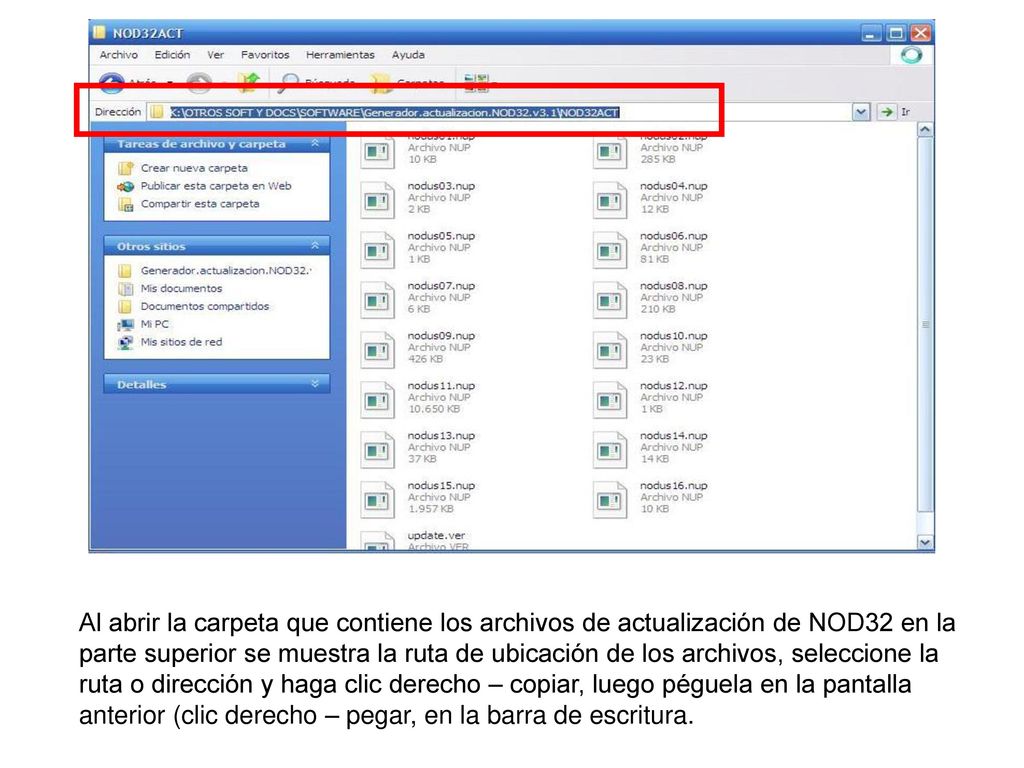Click the vertical scrollbar thumb
The width and height of the screenshot is (1024, 768).
[x=925, y=325]
